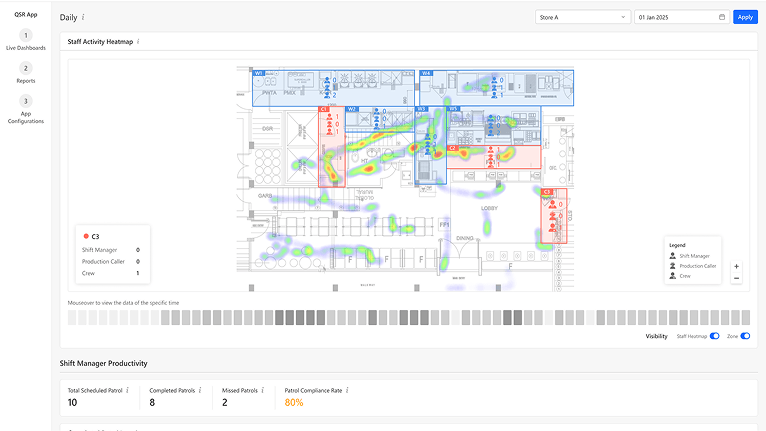This screenshot has height=431, width=766.
Task: Click Production Caller legend icon
Action: pos(673,266)
